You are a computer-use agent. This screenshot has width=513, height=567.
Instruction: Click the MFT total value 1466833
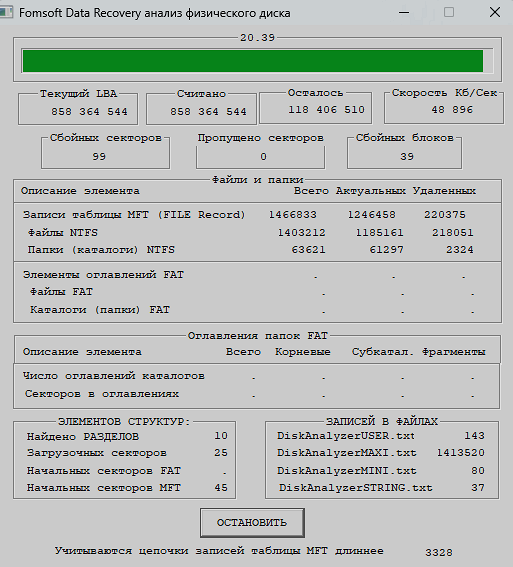point(292,215)
